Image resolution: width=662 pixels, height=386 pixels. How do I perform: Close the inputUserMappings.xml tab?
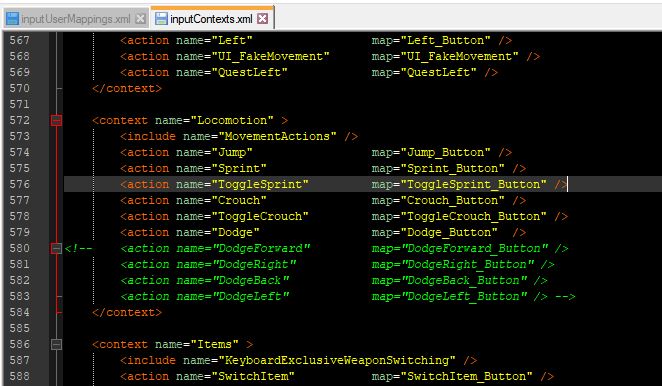click(141, 19)
